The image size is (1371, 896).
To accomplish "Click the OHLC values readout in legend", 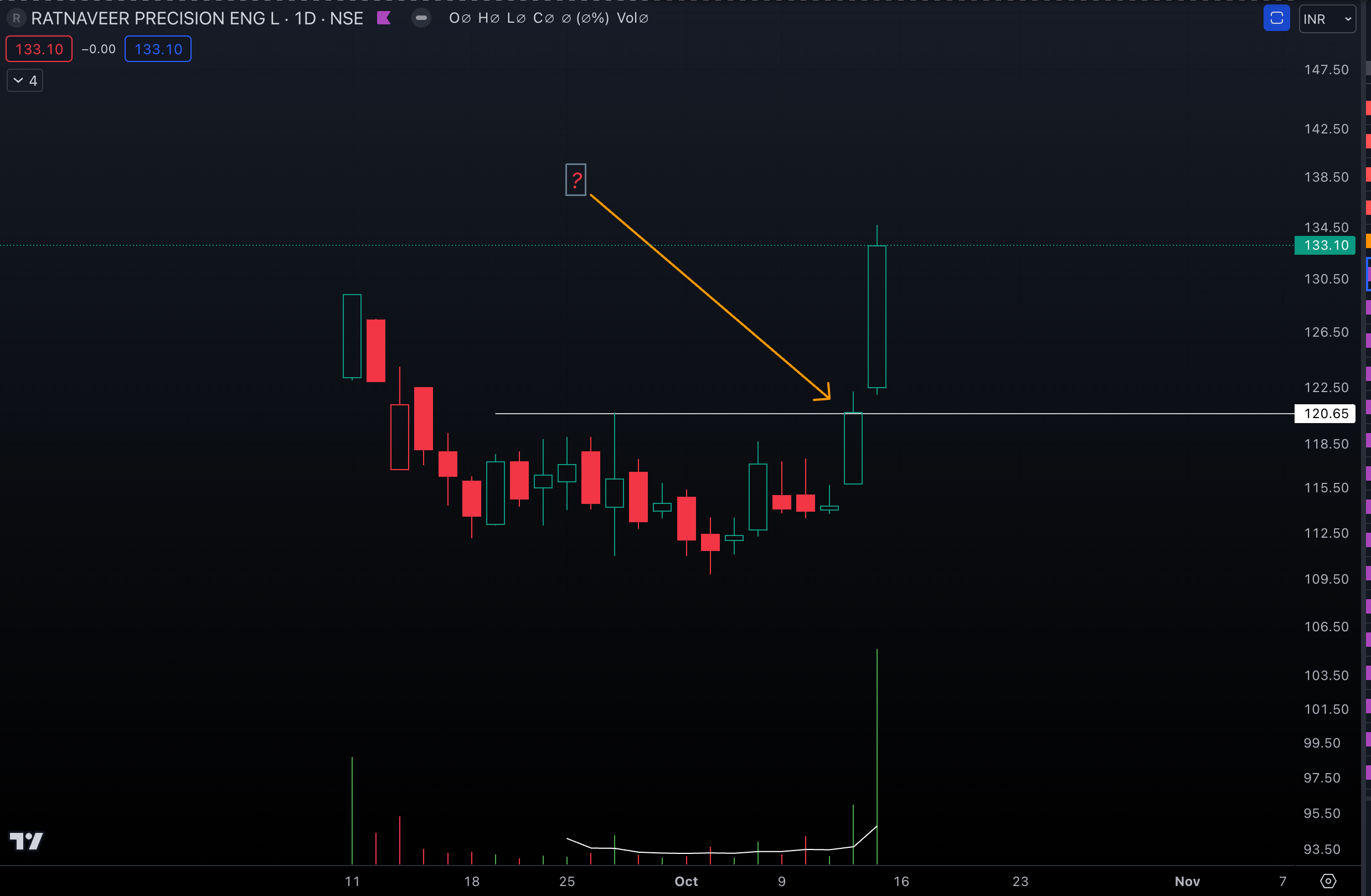I will (529, 18).
